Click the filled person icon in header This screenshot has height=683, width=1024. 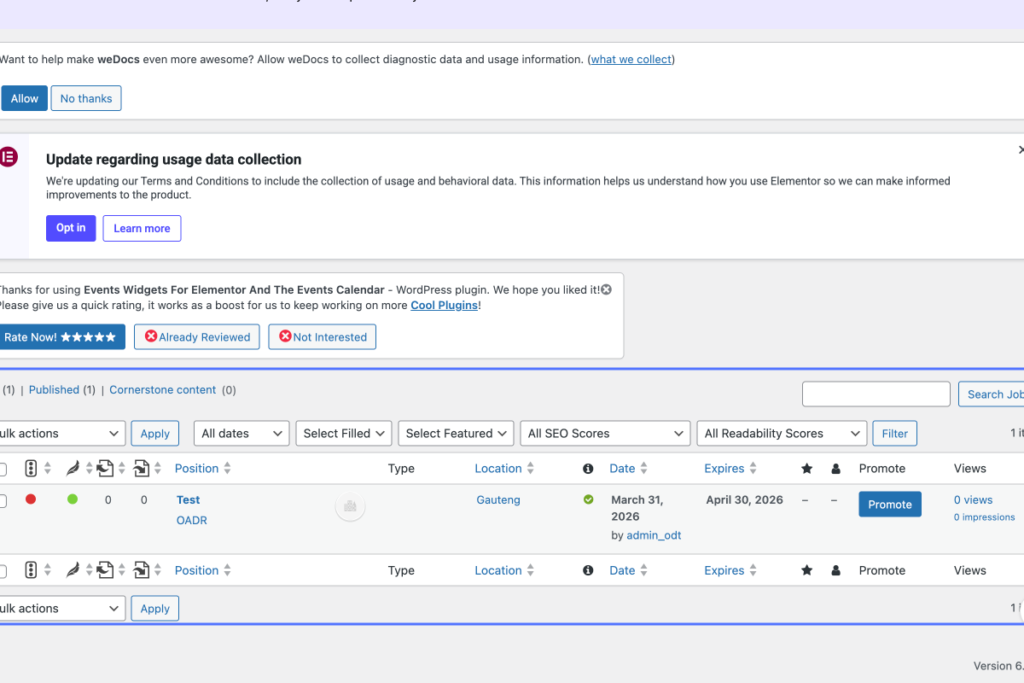[836, 469]
